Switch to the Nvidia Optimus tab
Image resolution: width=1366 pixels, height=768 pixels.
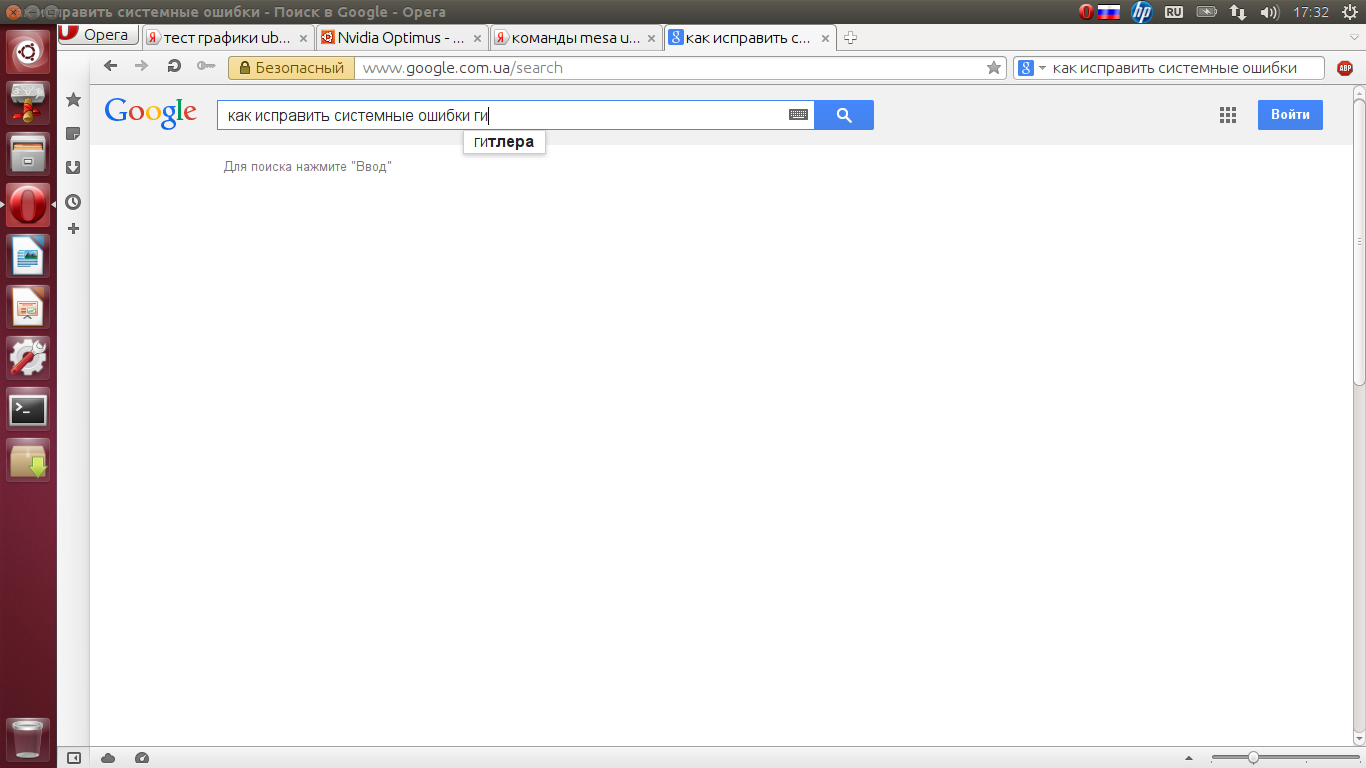click(x=400, y=38)
